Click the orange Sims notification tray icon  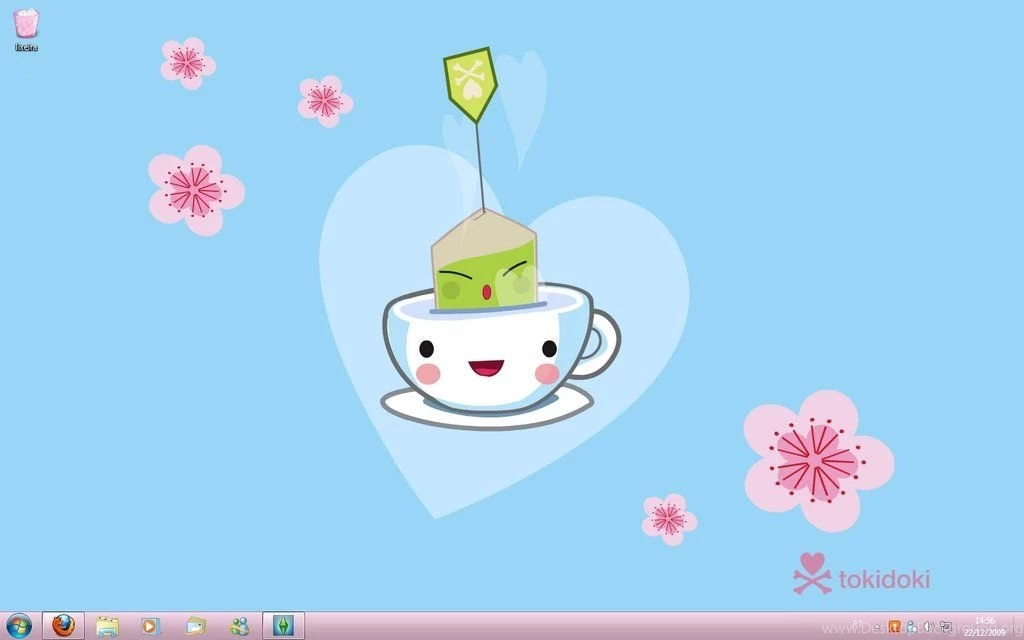coord(895,627)
